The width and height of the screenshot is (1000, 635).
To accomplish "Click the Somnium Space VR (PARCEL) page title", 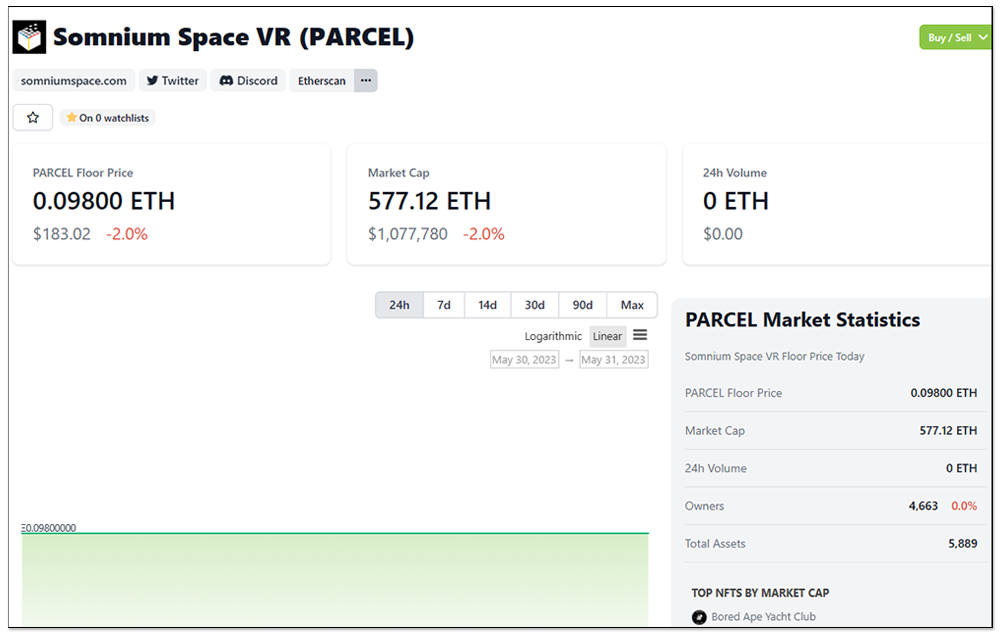I will 233,37.
